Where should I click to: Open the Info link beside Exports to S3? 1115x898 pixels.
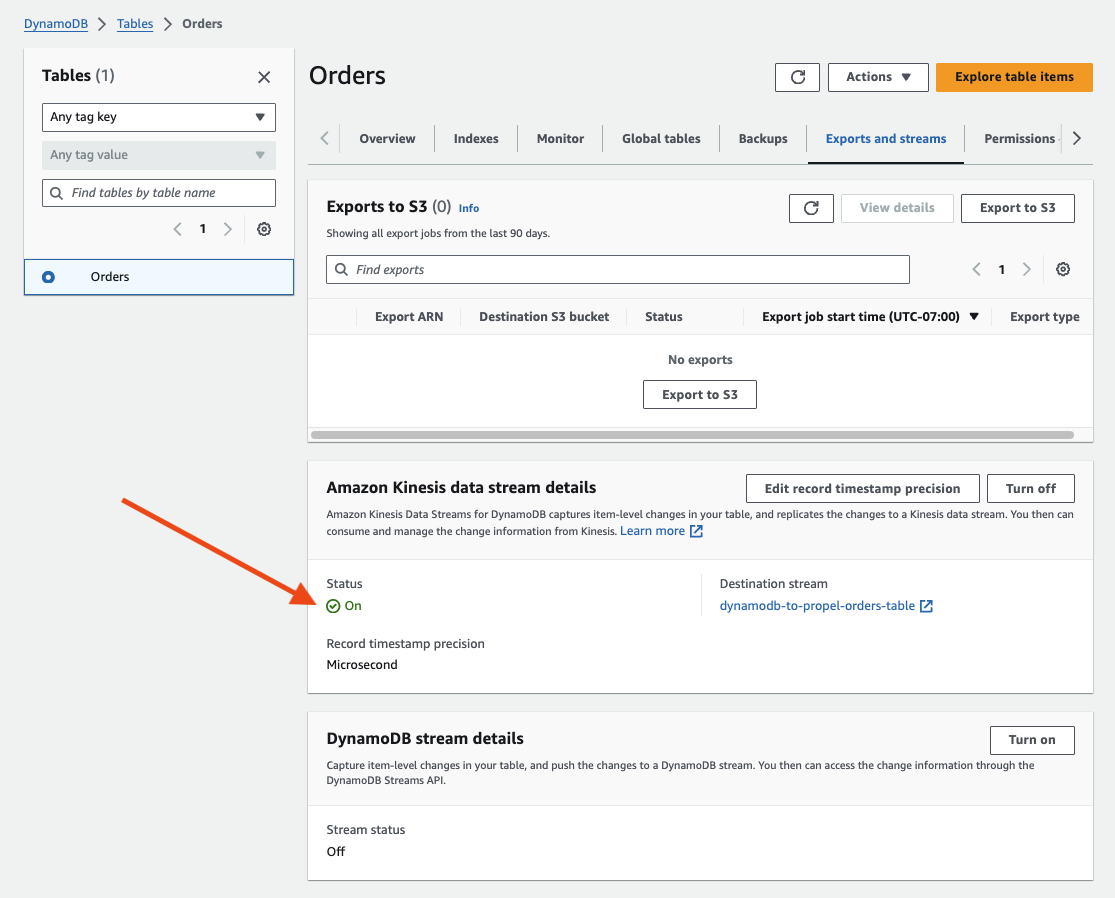[469, 208]
